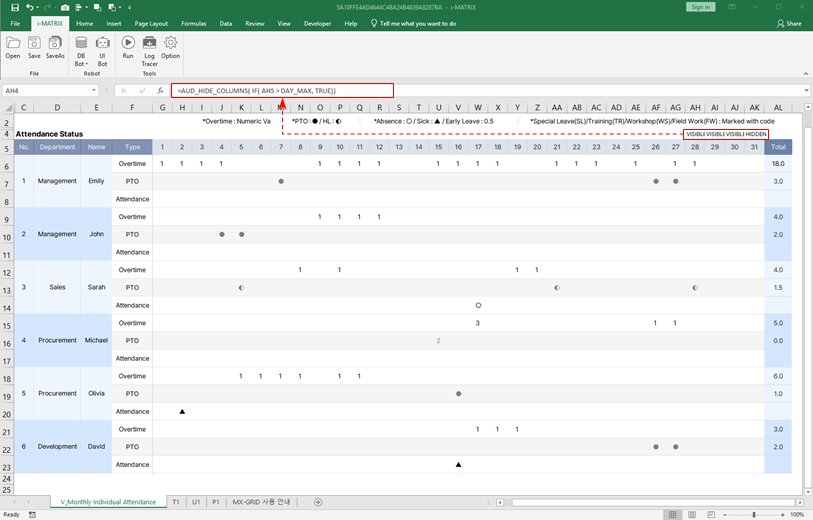Switch to Page Break Preview in status bar
This screenshot has height=520, width=813.
[x=713, y=514]
